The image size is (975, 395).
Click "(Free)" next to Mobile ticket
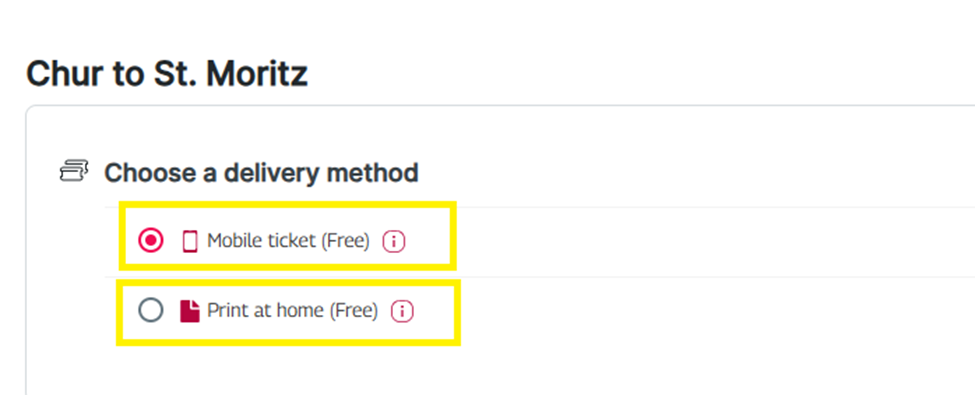(x=345, y=241)
